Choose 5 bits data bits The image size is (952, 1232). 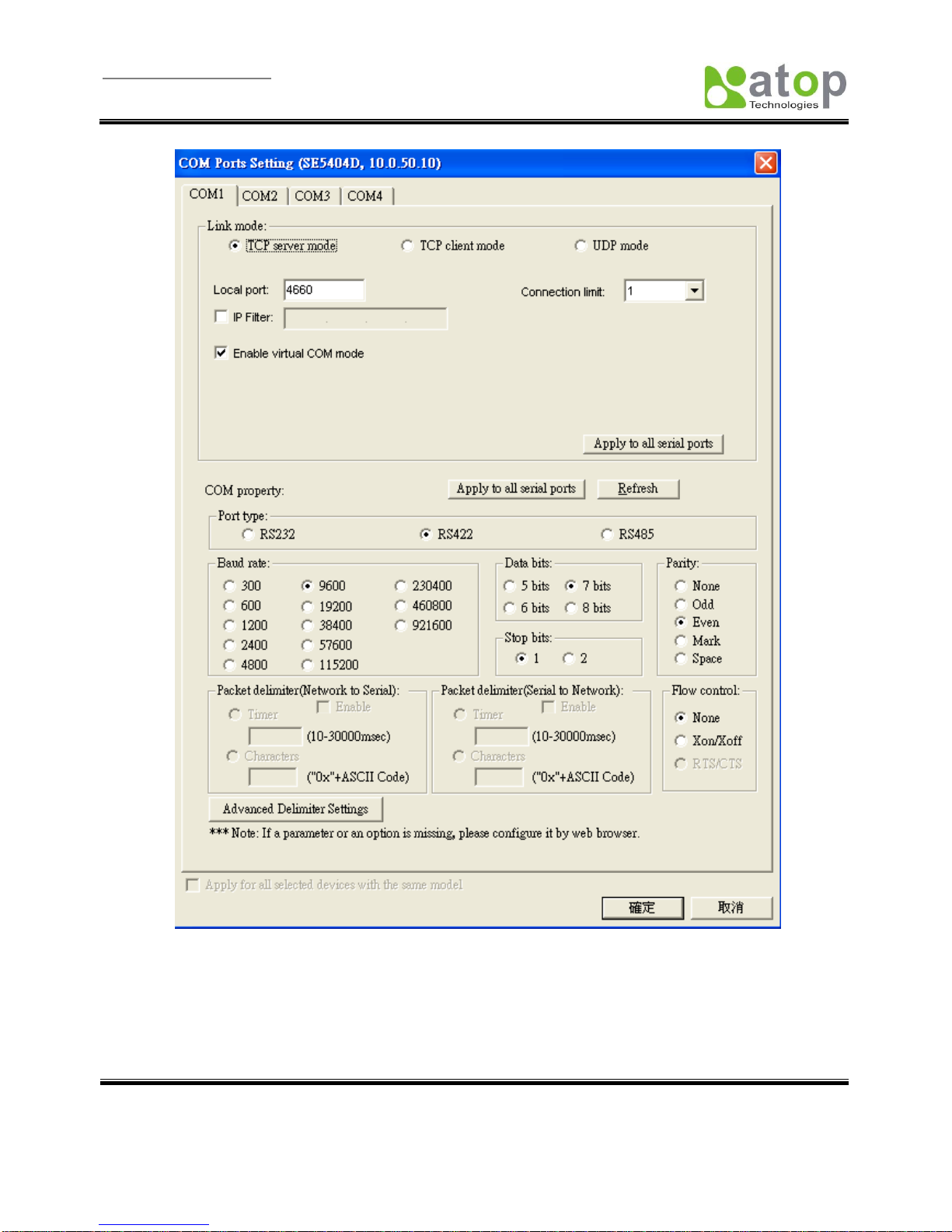pyautogui.click(x=509, y=586)
